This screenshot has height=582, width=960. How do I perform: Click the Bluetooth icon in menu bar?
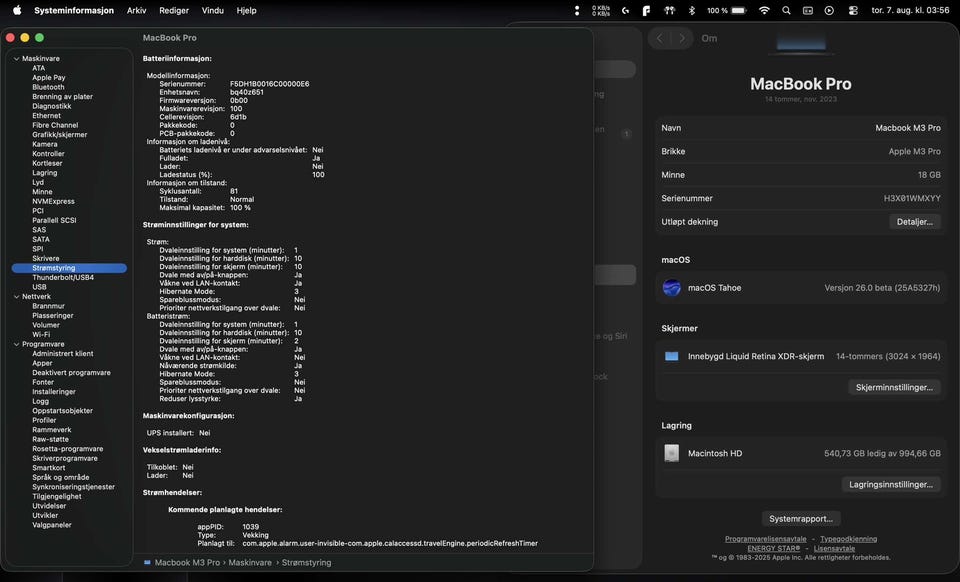click(x=692, y=10)
